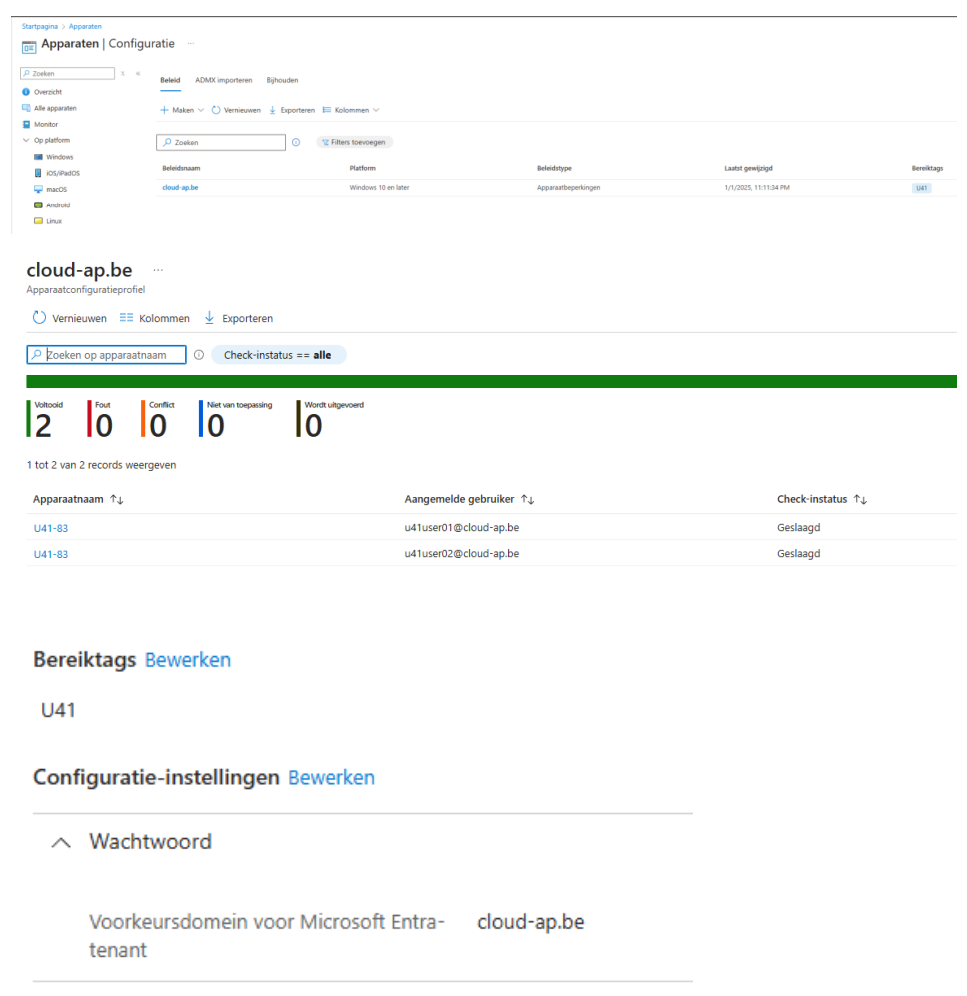Viewport: 967px width, 996px height.
Task: Click Bewerken next to Configuratie-instellingen
Action: click(331, 777)
